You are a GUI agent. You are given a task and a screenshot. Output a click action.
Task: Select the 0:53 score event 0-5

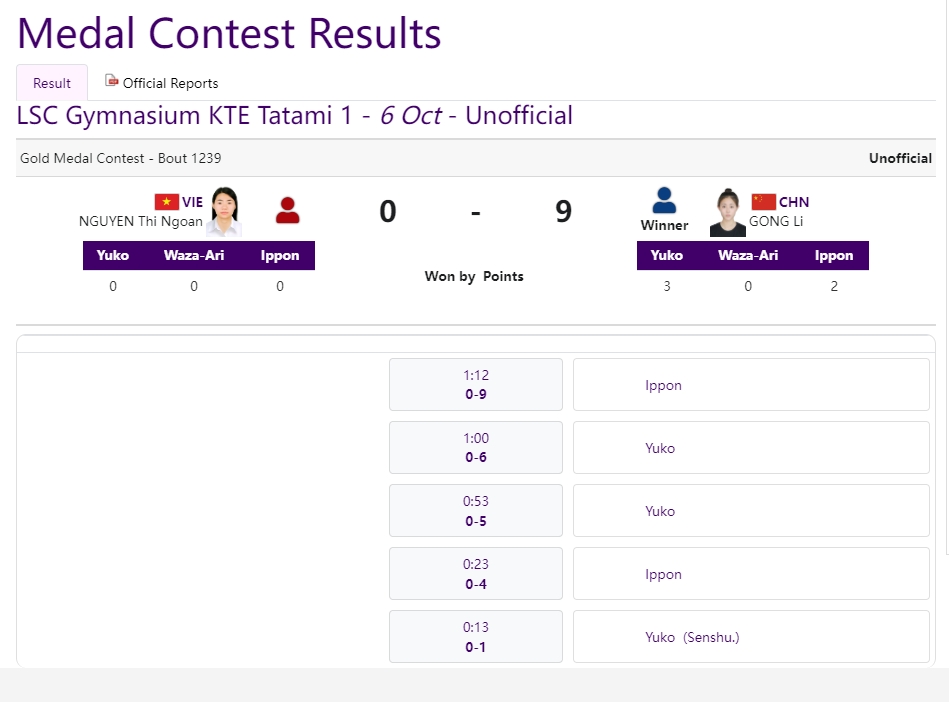point(476,510)
